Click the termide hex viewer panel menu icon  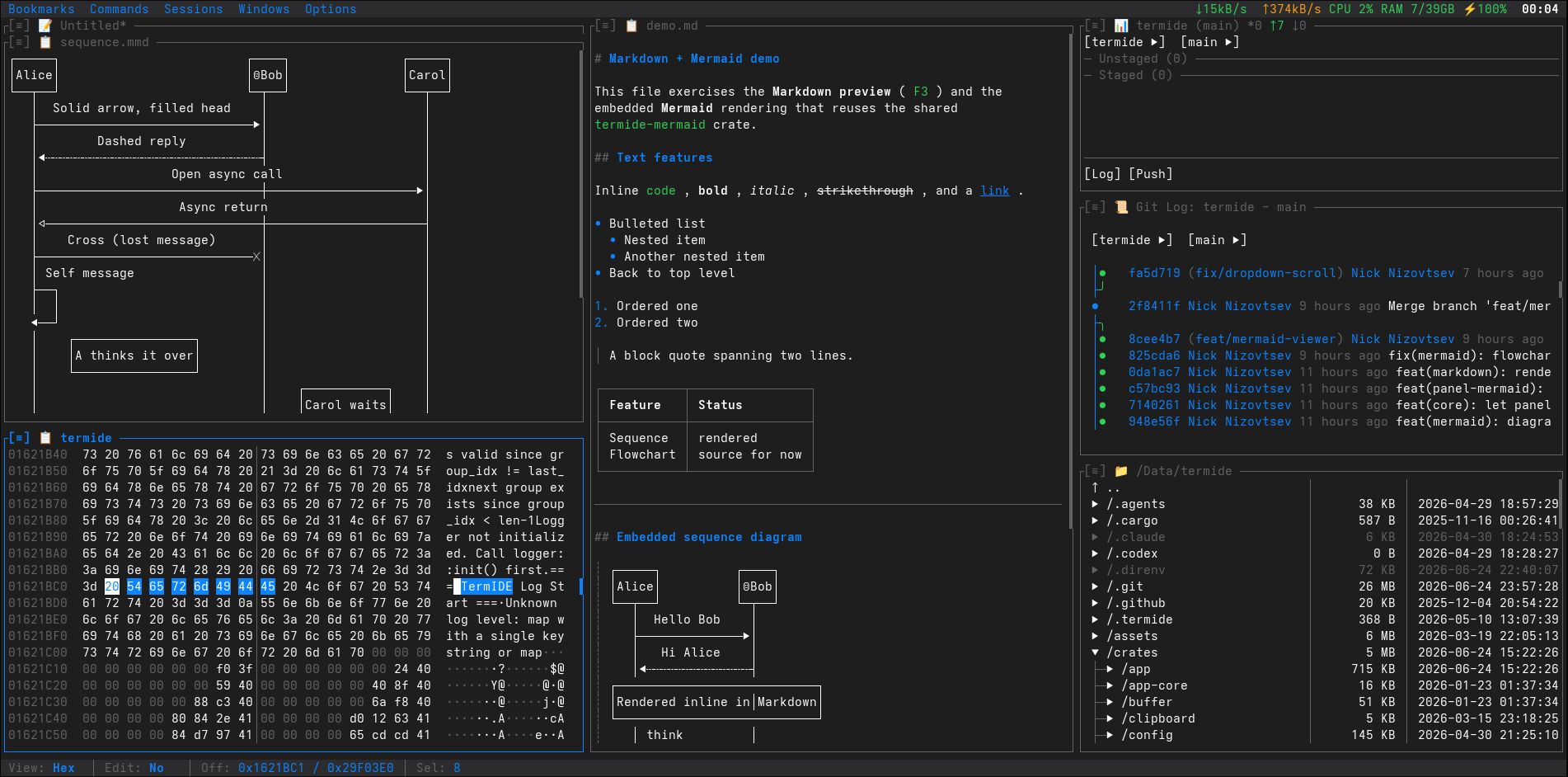pos(19,438)
